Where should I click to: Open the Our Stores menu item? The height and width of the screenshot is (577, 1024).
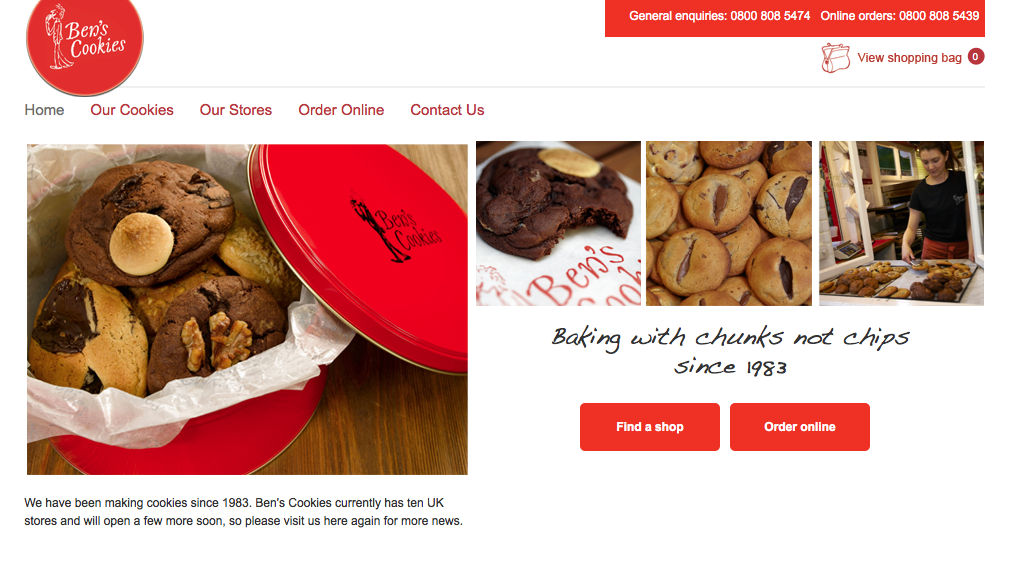236,110
